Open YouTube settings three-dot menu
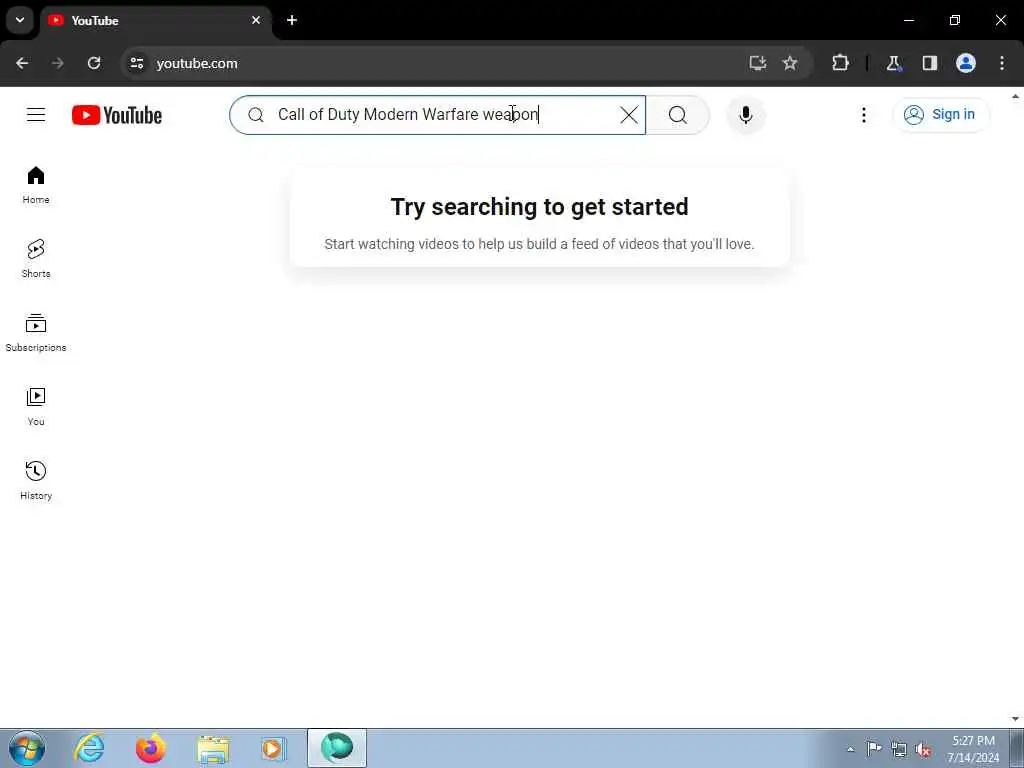This screenshot has width=1024, height=768. pyautogui.click(x=863, y=115)
